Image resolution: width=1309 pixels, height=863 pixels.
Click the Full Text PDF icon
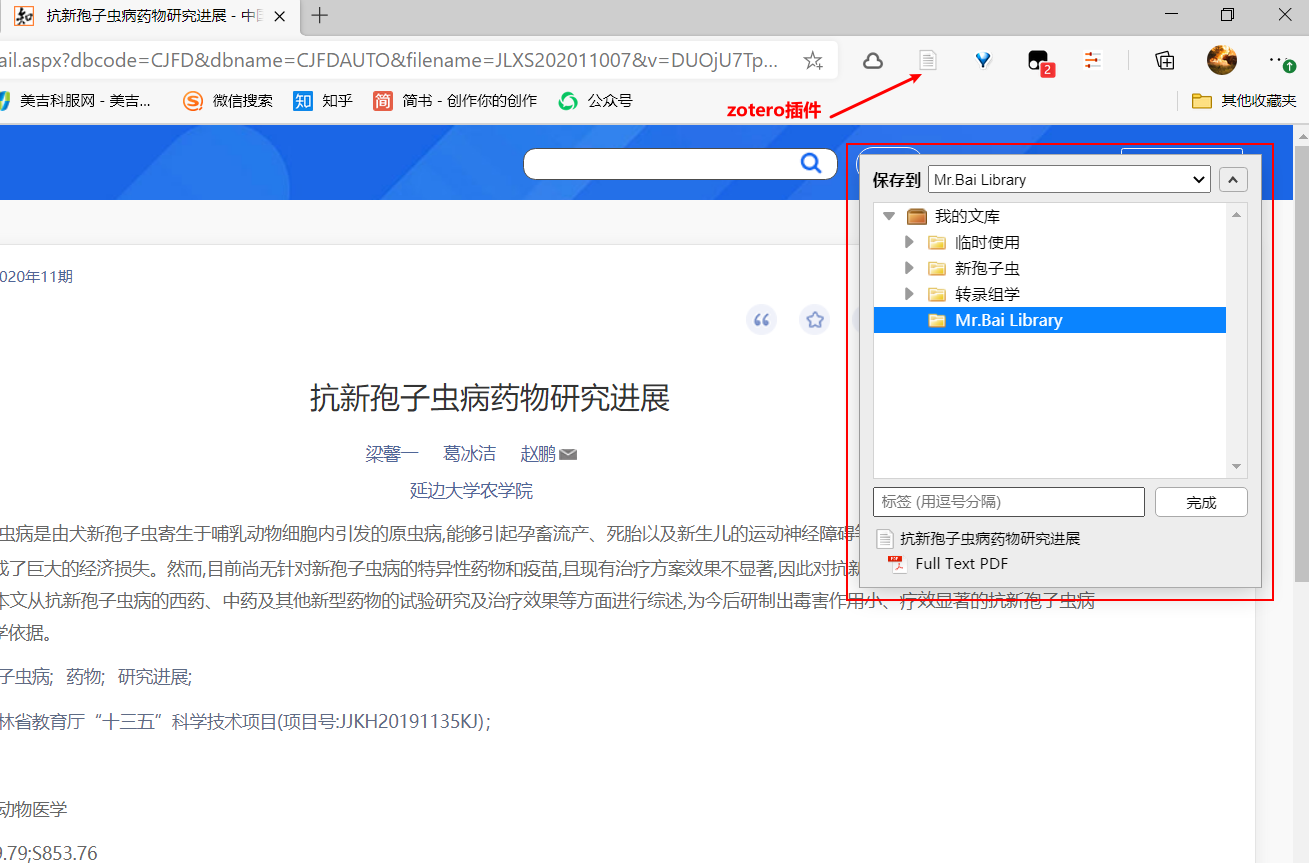tap(897, 564)
